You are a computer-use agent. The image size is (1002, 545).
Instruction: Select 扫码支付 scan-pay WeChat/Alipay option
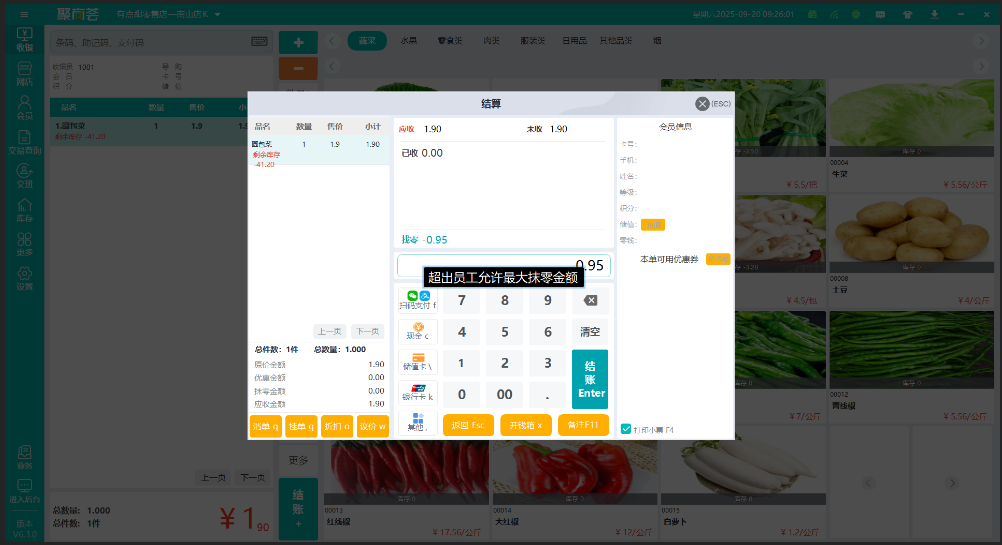[x=417, y=300]
